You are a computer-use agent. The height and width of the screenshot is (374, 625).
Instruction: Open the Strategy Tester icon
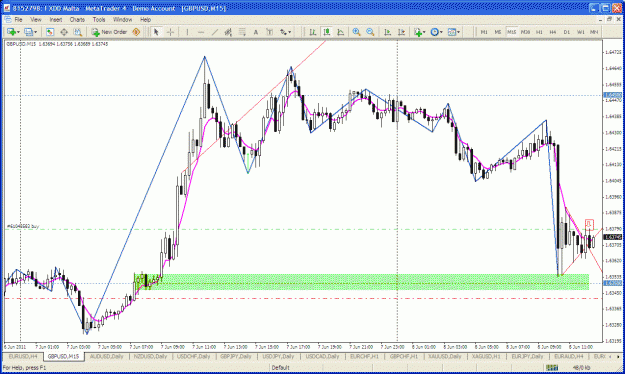tap(78, 32)
